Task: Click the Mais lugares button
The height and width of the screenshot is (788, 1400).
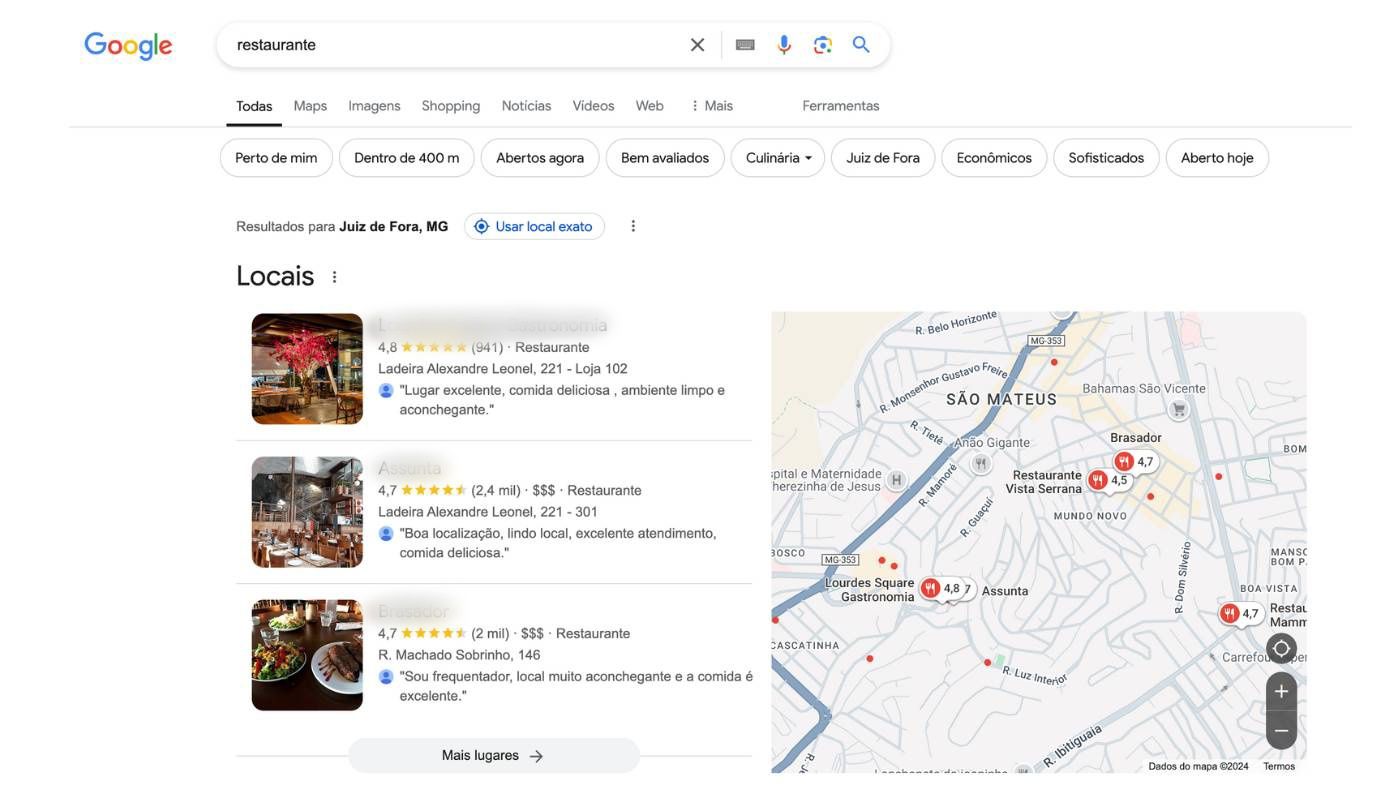Action: 494,756
